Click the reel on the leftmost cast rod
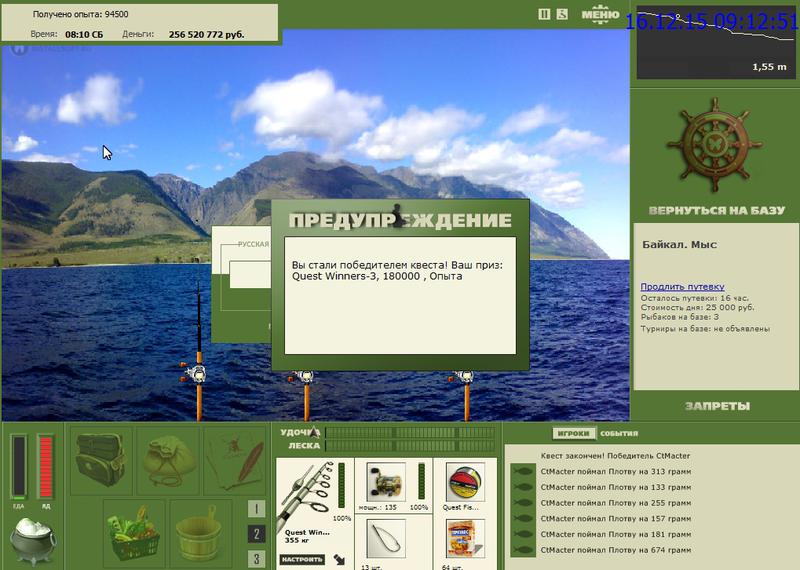Image resolution: width=800 pixels, height=570 pixels. [x=196, y=374]
